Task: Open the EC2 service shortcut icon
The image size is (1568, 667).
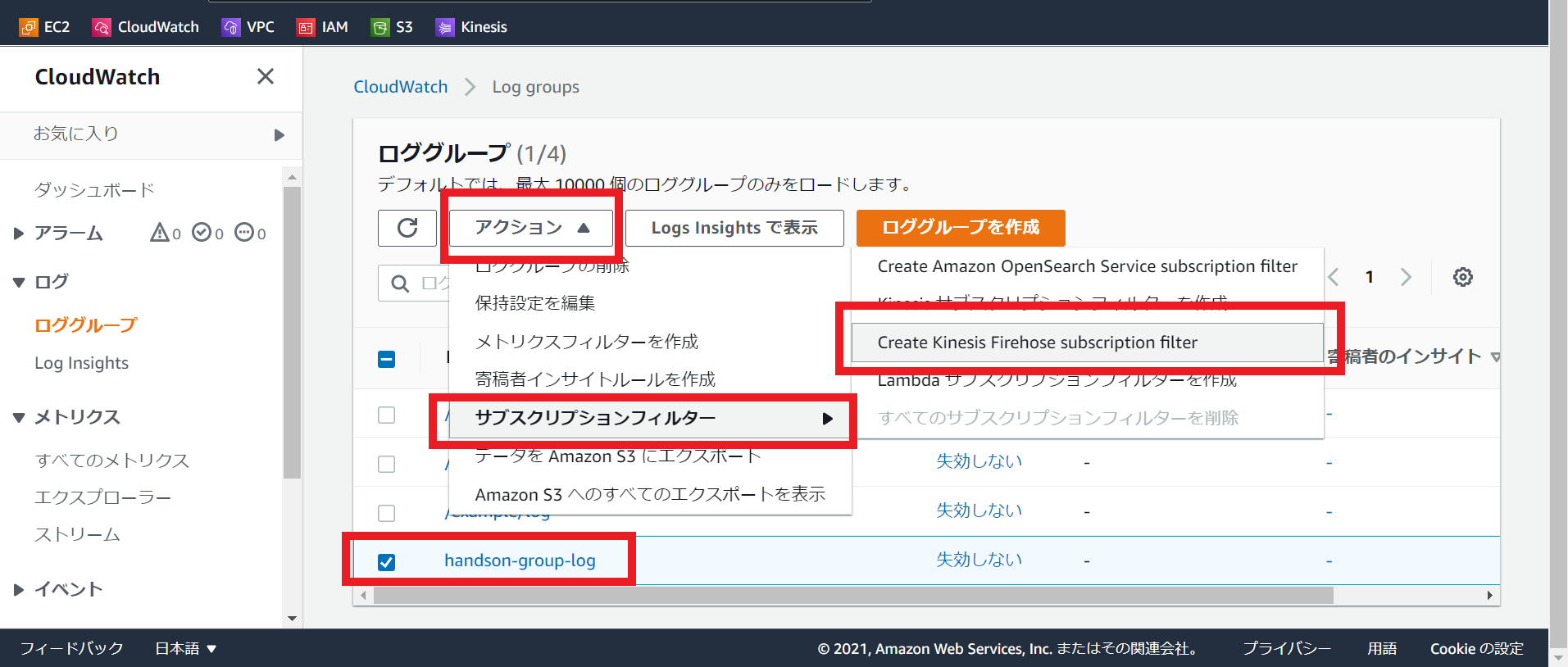Action: coord(28,27)
